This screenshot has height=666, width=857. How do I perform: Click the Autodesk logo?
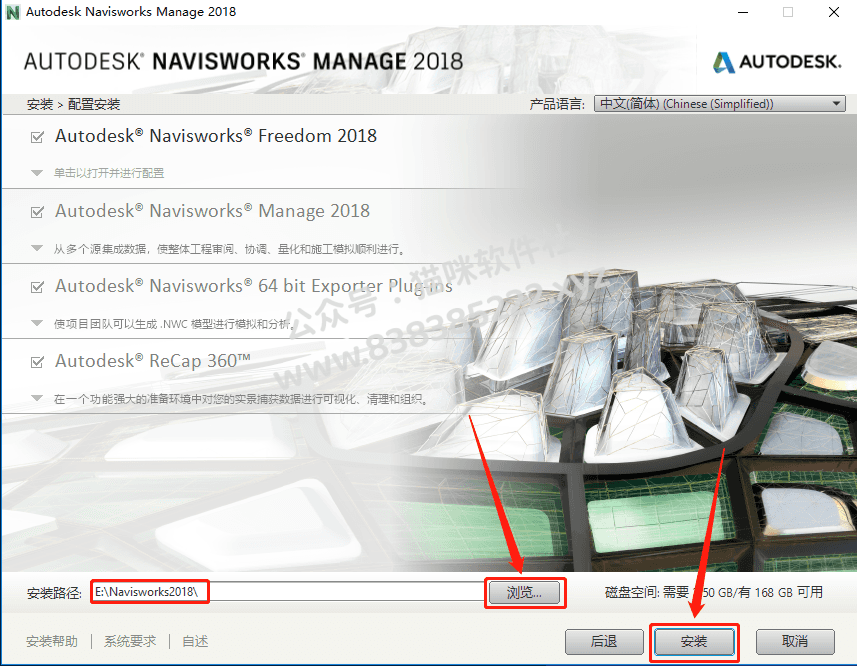click(x=777, y=62)
